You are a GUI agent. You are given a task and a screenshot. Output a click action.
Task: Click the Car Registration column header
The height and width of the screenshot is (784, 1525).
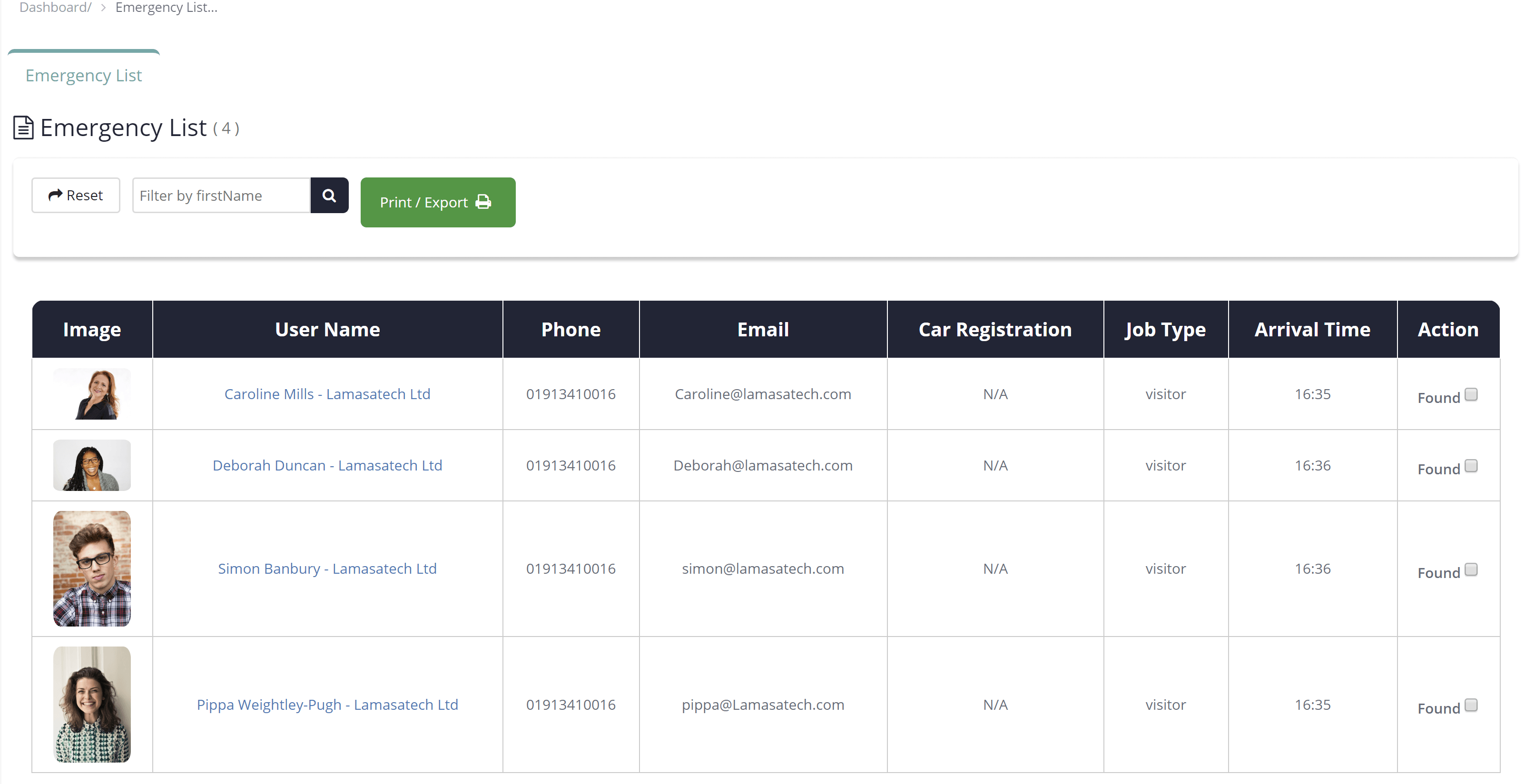pos(995,330)
